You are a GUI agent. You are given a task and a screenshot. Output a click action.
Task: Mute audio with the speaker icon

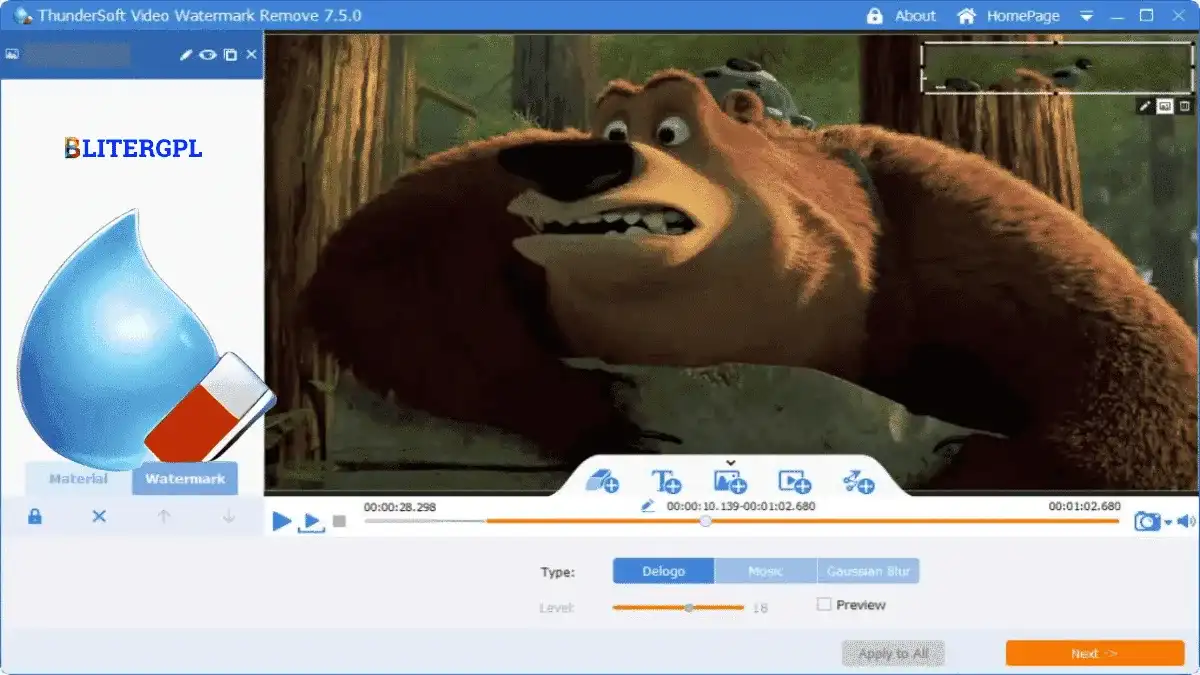[x=1186, y=521]
